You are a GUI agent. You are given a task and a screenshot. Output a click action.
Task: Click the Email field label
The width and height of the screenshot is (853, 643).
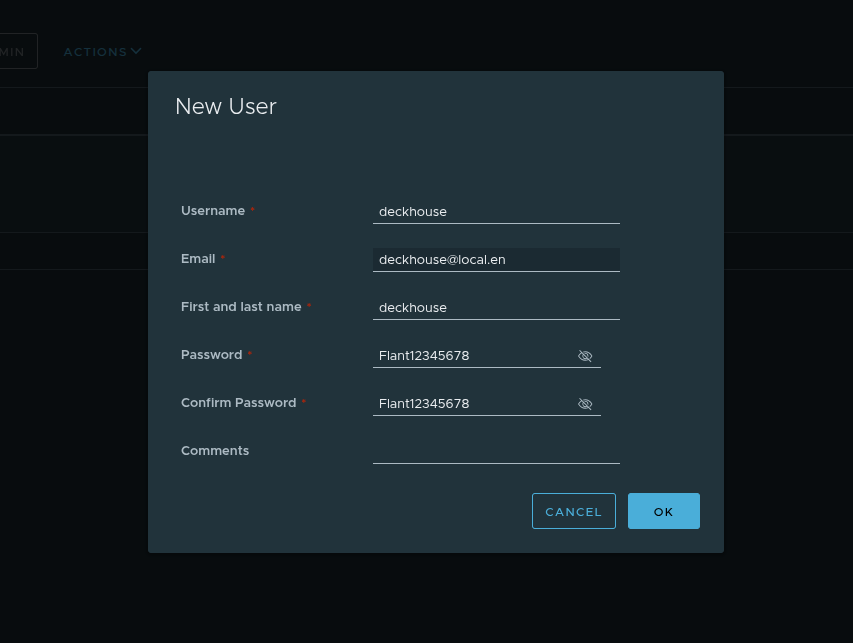[198, 258]
